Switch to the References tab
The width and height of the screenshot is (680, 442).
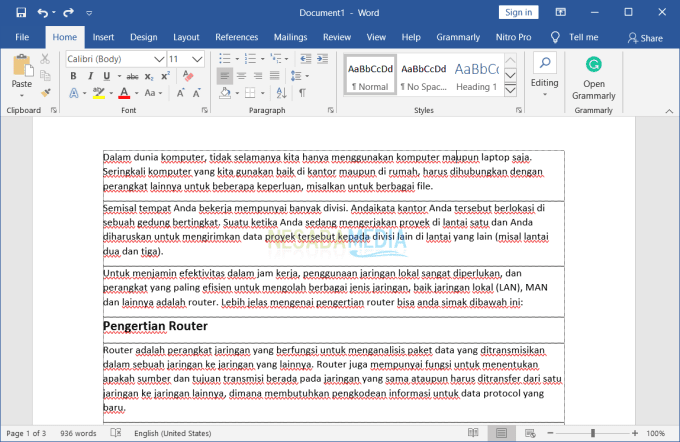(236, 37)
